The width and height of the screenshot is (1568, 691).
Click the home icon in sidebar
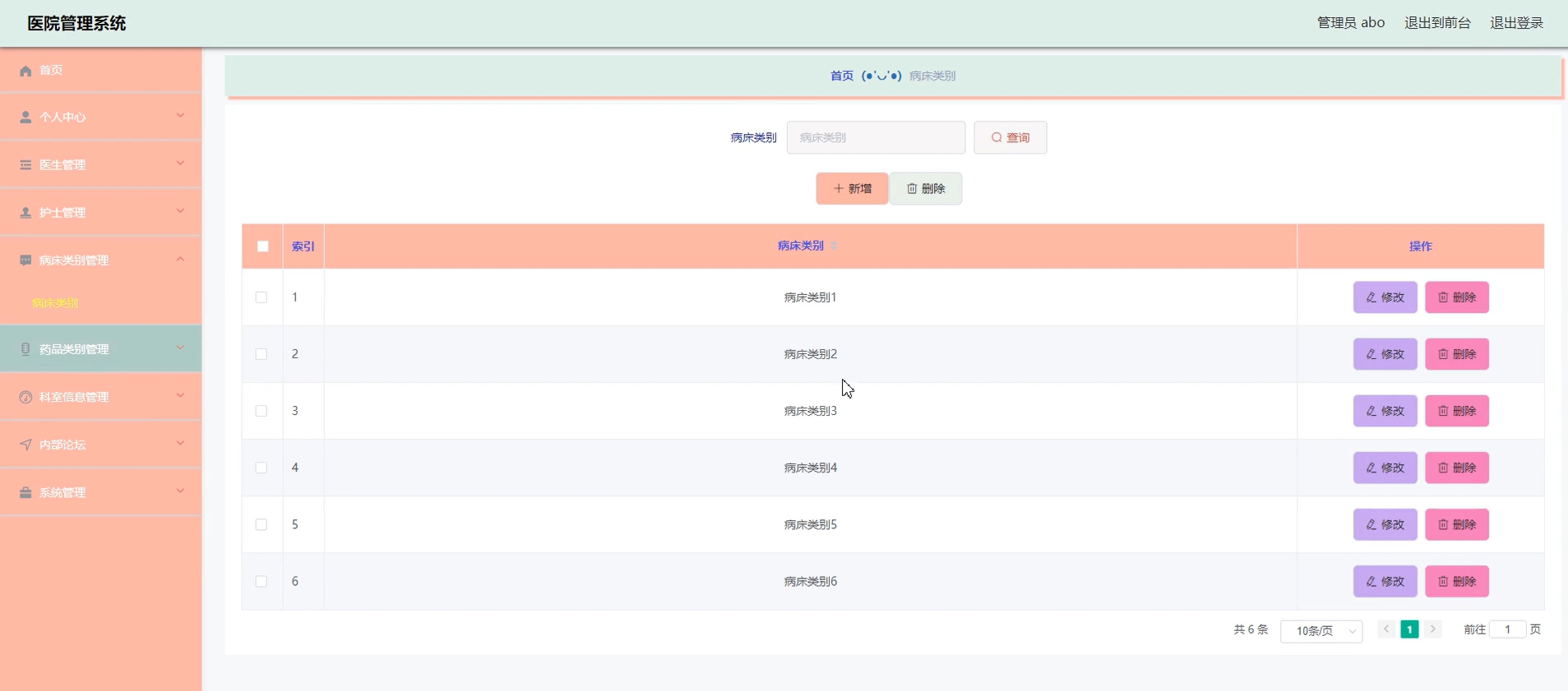click(25, 71)
